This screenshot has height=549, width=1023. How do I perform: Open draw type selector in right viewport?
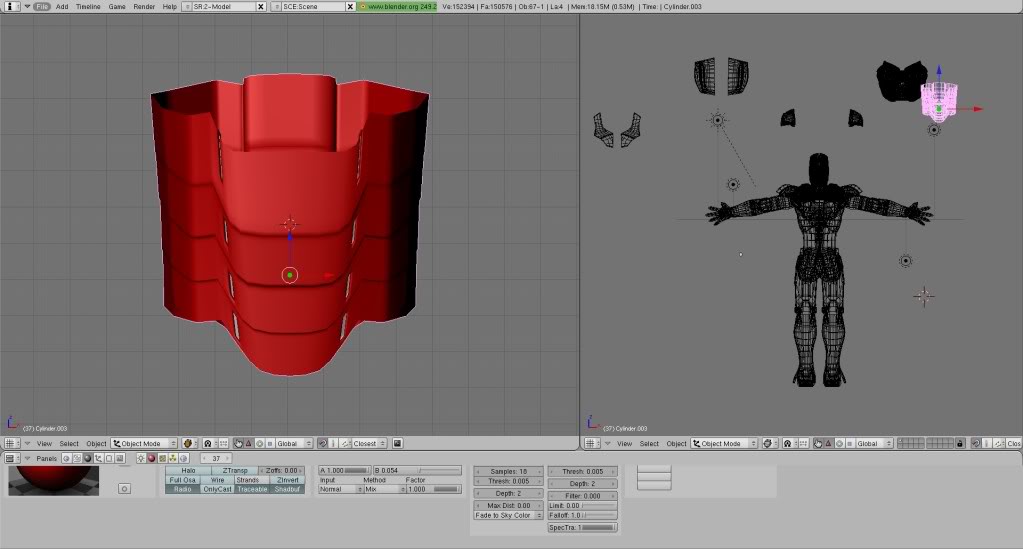[769, 443]
